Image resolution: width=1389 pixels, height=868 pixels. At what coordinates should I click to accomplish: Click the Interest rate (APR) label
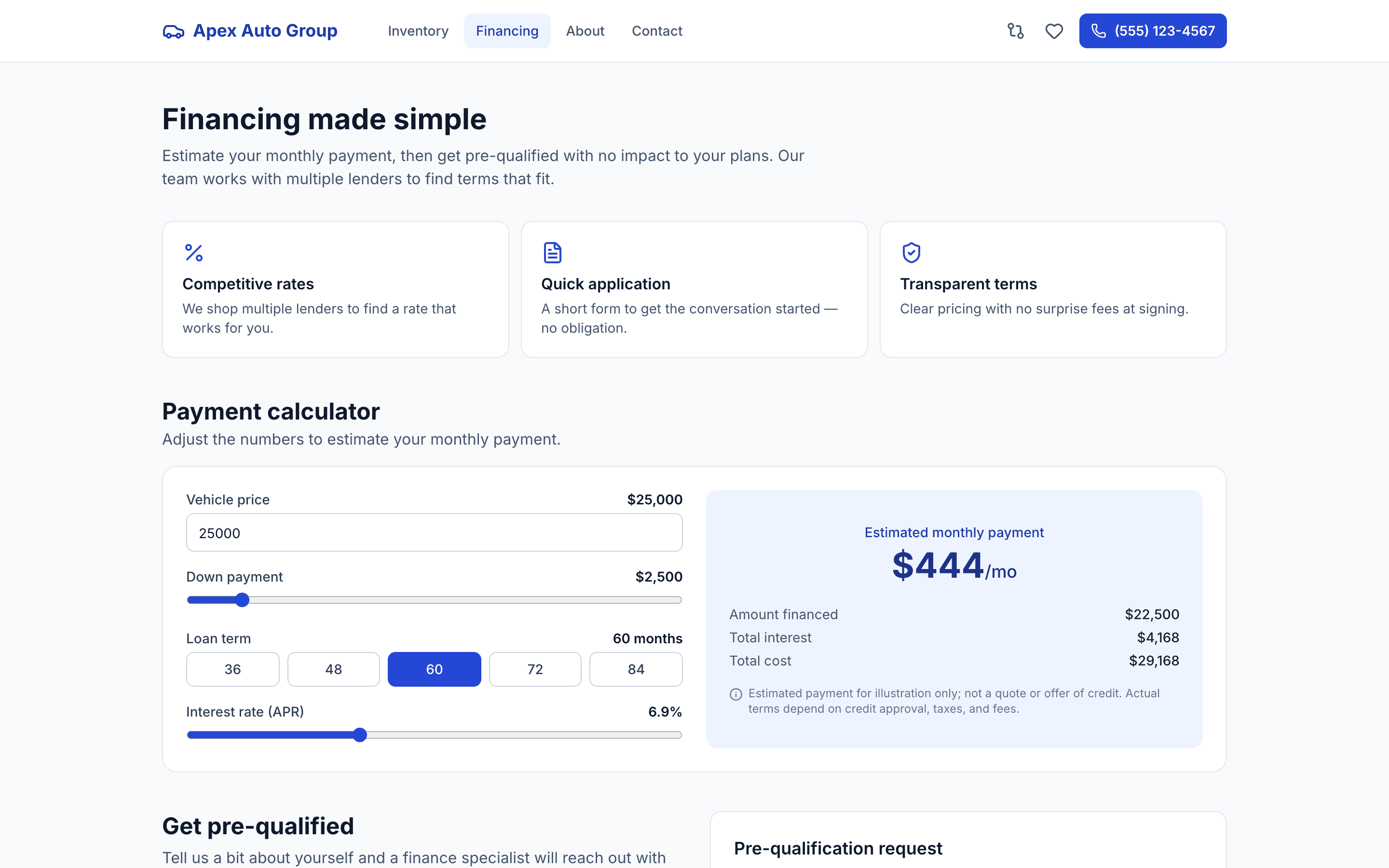pos(245,712)
